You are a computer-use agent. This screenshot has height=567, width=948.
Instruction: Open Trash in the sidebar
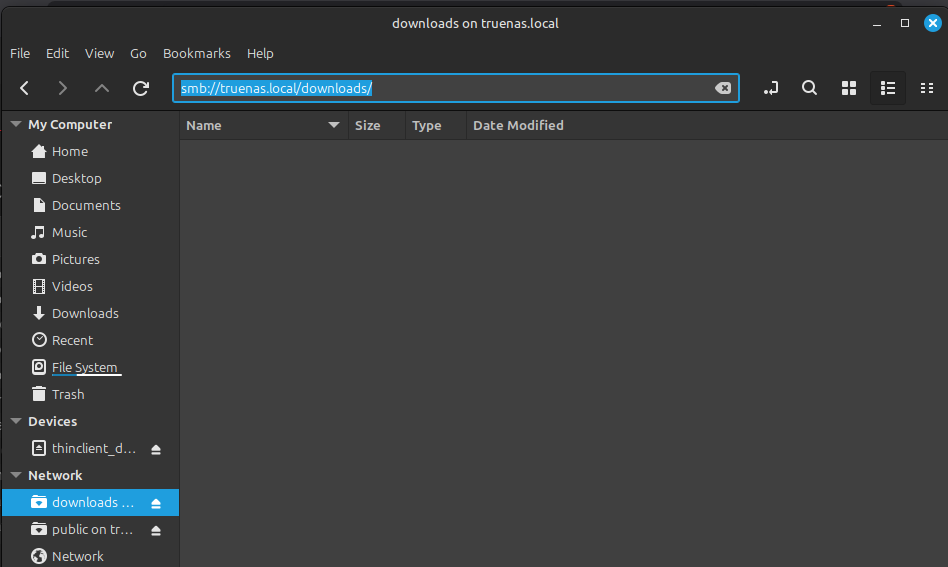[68, 394]
